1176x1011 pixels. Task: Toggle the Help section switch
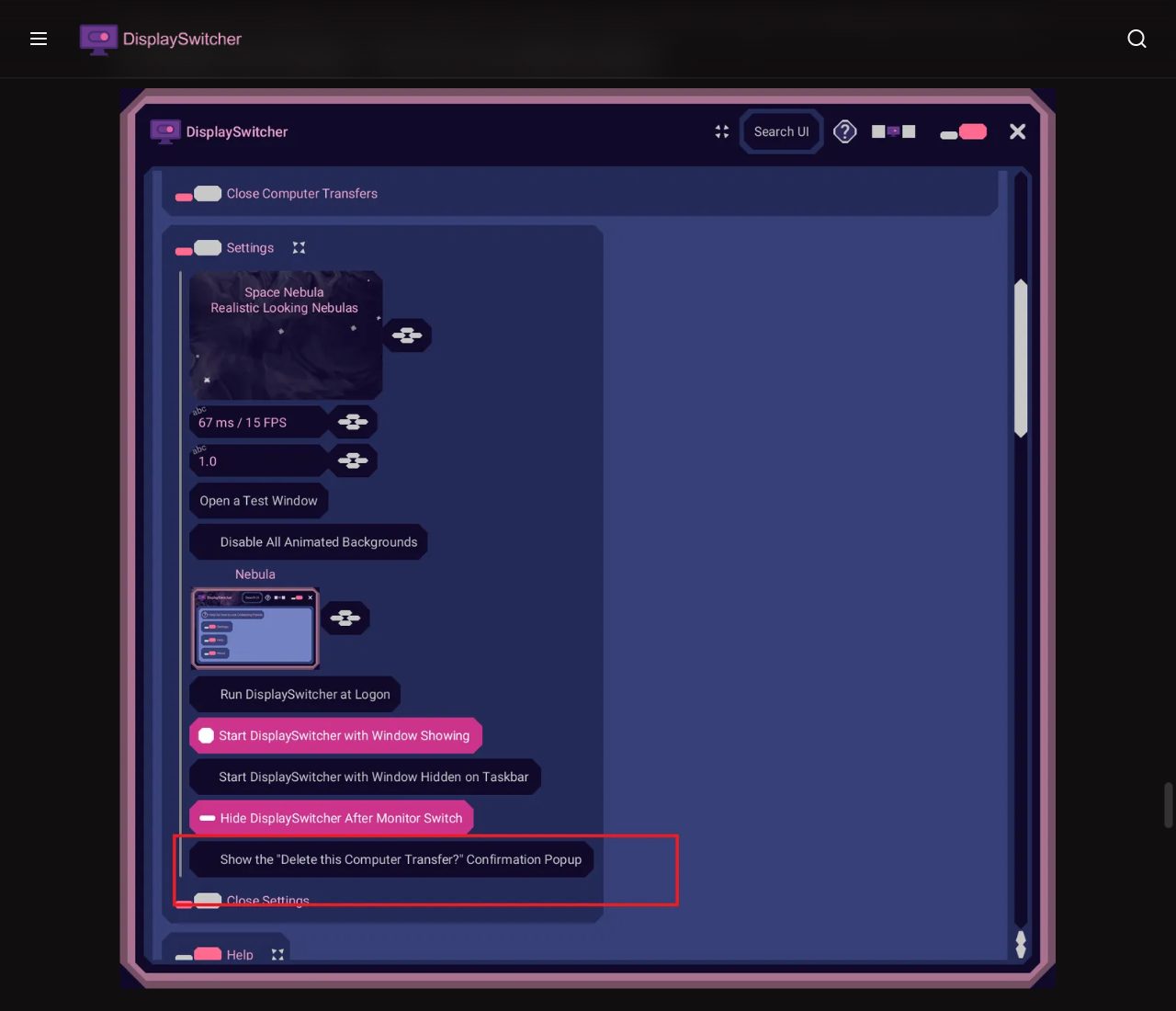pos(198,954)
